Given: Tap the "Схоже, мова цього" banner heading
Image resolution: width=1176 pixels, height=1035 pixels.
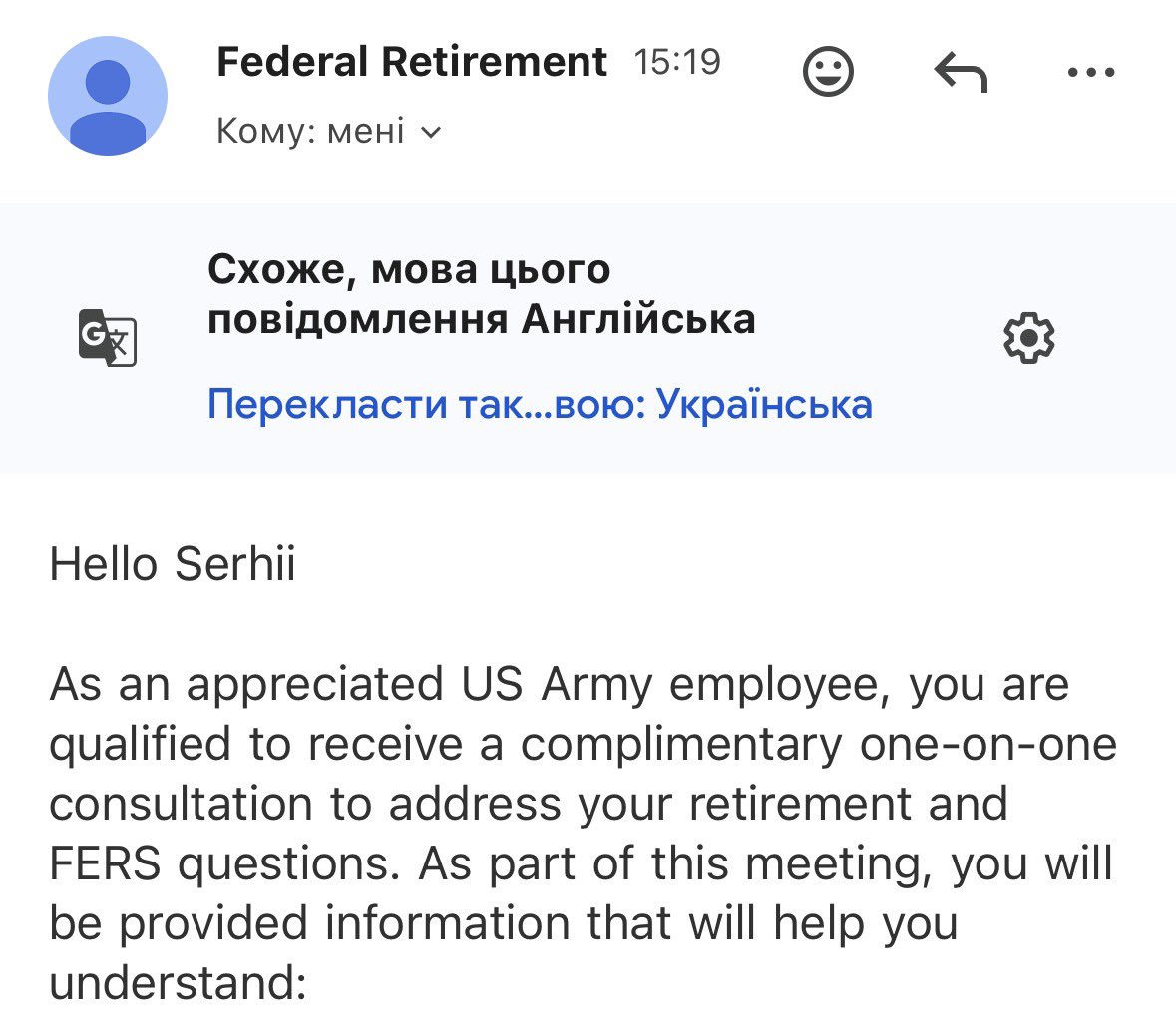Looking at the screenshot, I should [409, 269].
